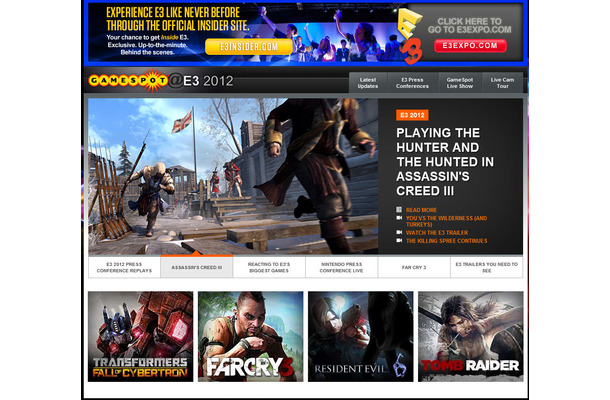The width and height of the screenshot is (610, 400).
Task: Click video icon next to The Killing Spree Continues
Action: pyautogui.click(x=399, y=240)
